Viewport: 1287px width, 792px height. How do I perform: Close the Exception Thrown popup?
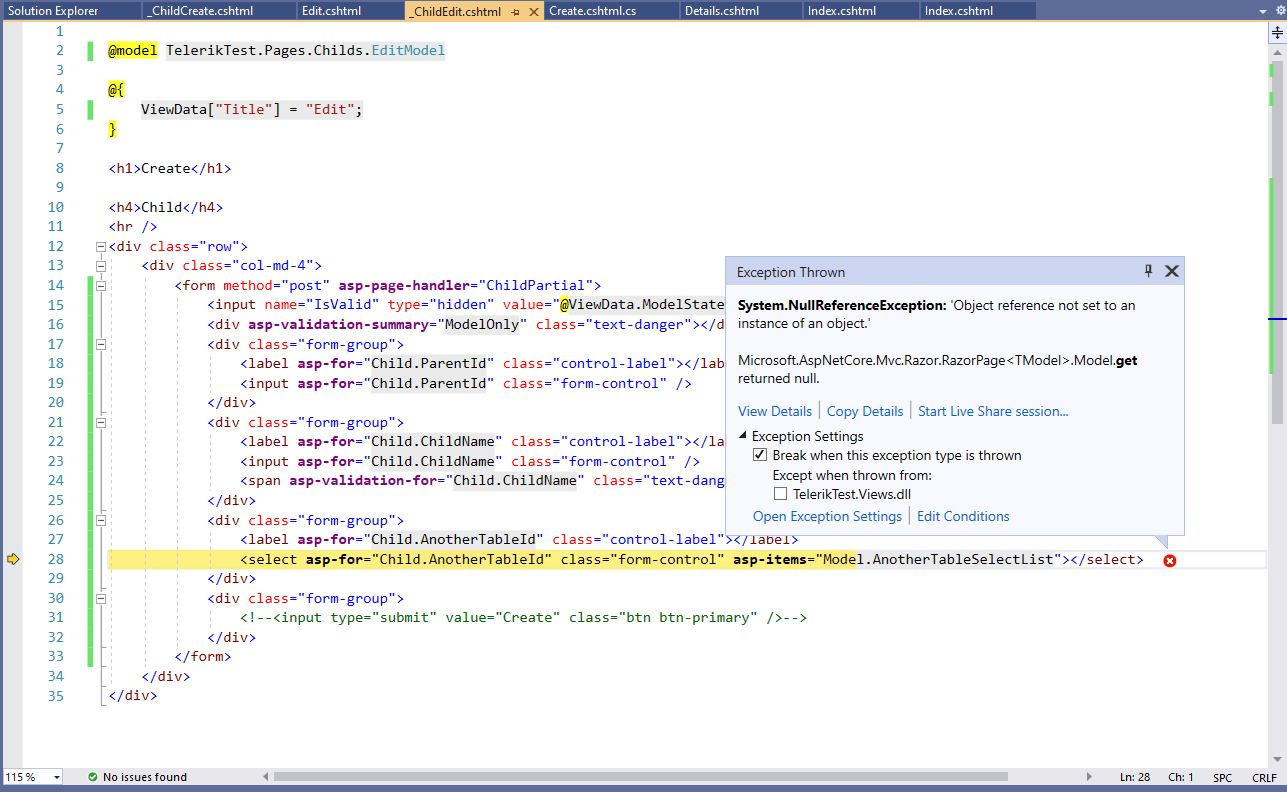click(1172, 271)
